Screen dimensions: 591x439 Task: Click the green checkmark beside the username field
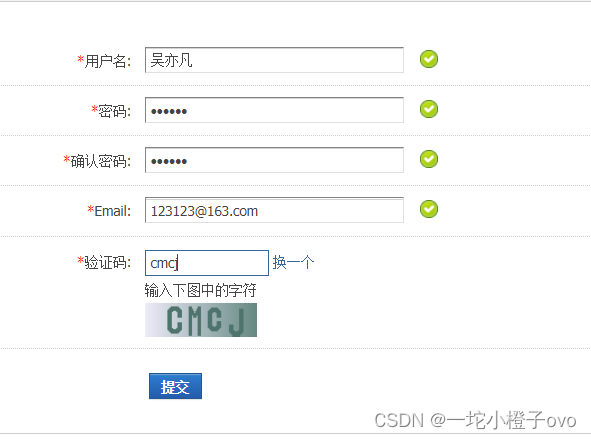(429, 59)
